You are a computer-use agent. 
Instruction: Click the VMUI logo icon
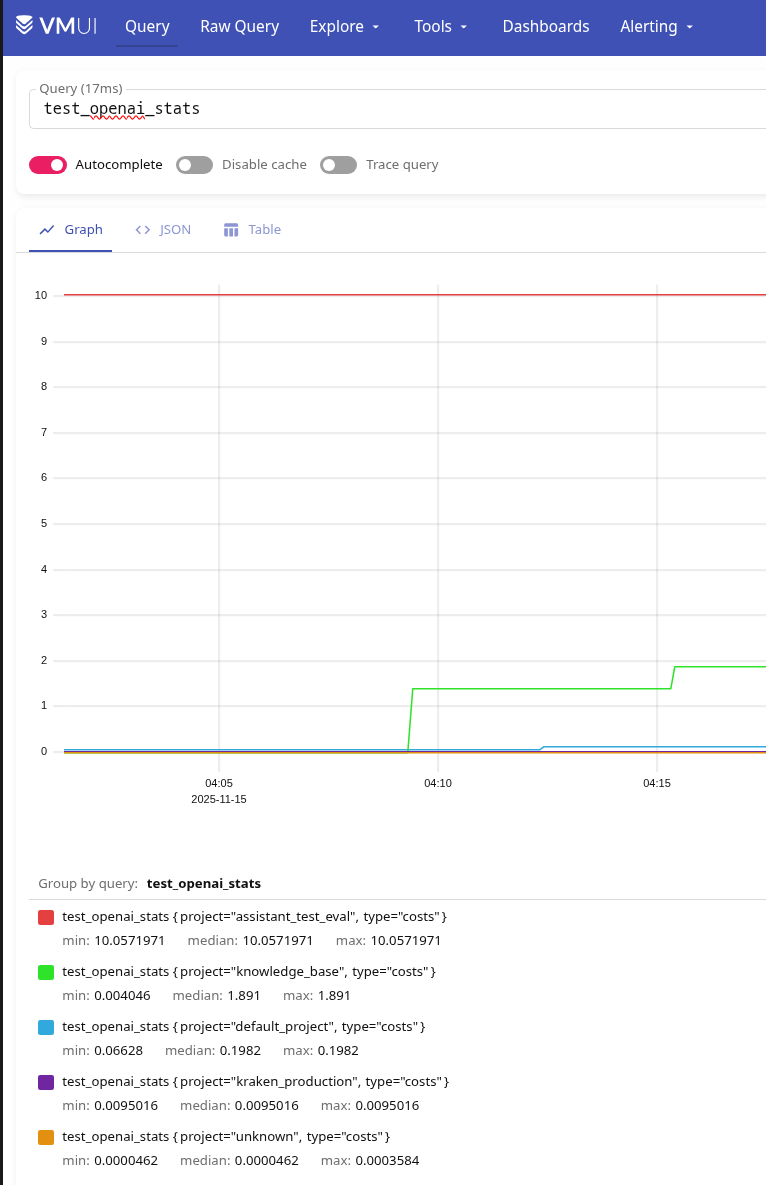point(27,26)
